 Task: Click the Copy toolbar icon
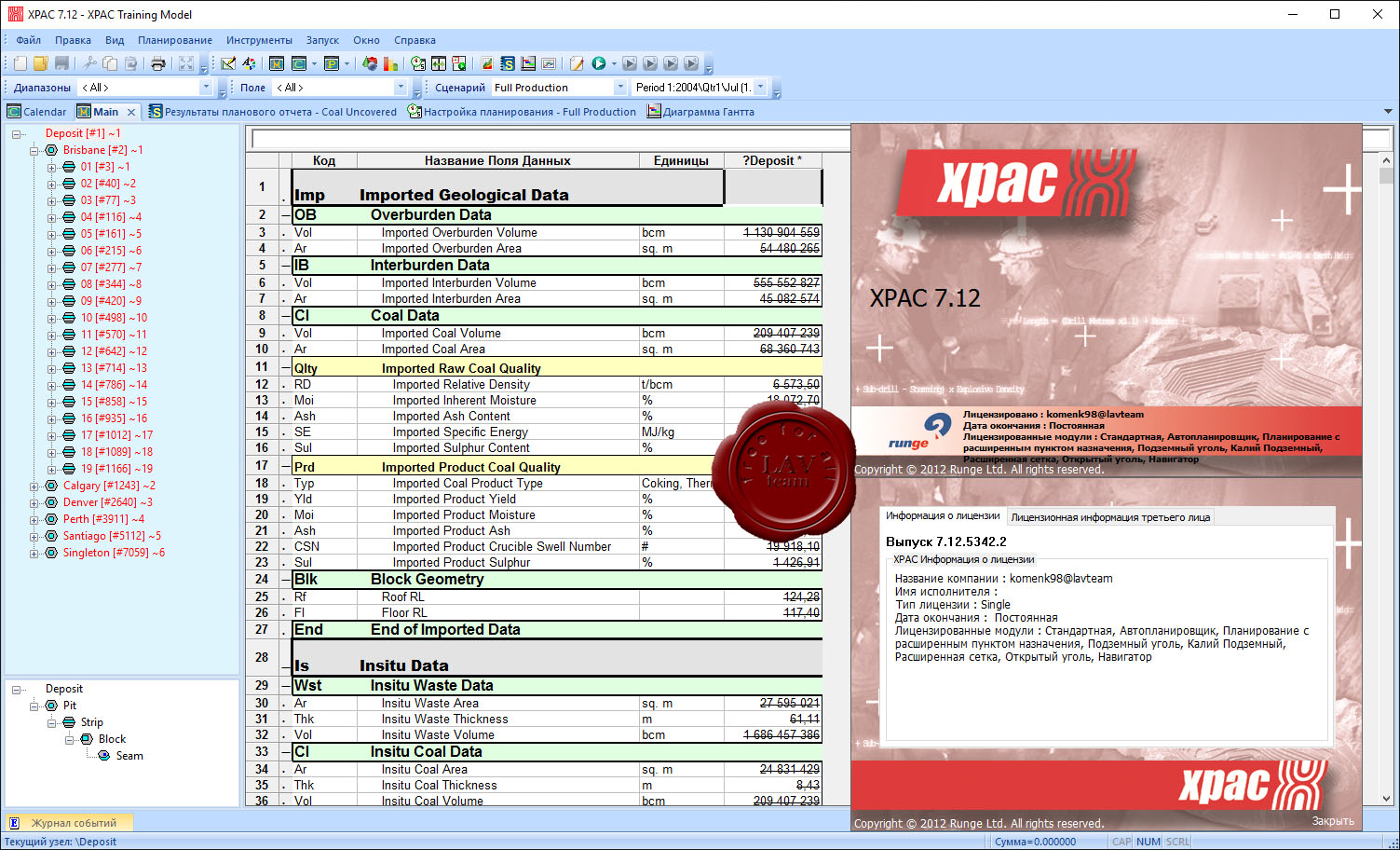[110, 63]
